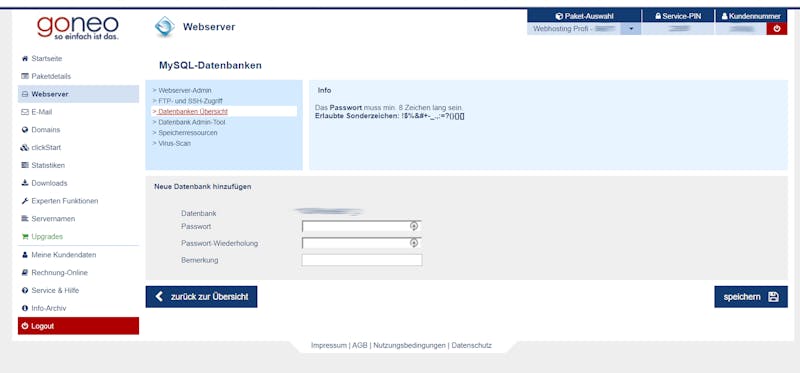Expand the Paket-Auswahl header tab

click(x=584, y=16)
